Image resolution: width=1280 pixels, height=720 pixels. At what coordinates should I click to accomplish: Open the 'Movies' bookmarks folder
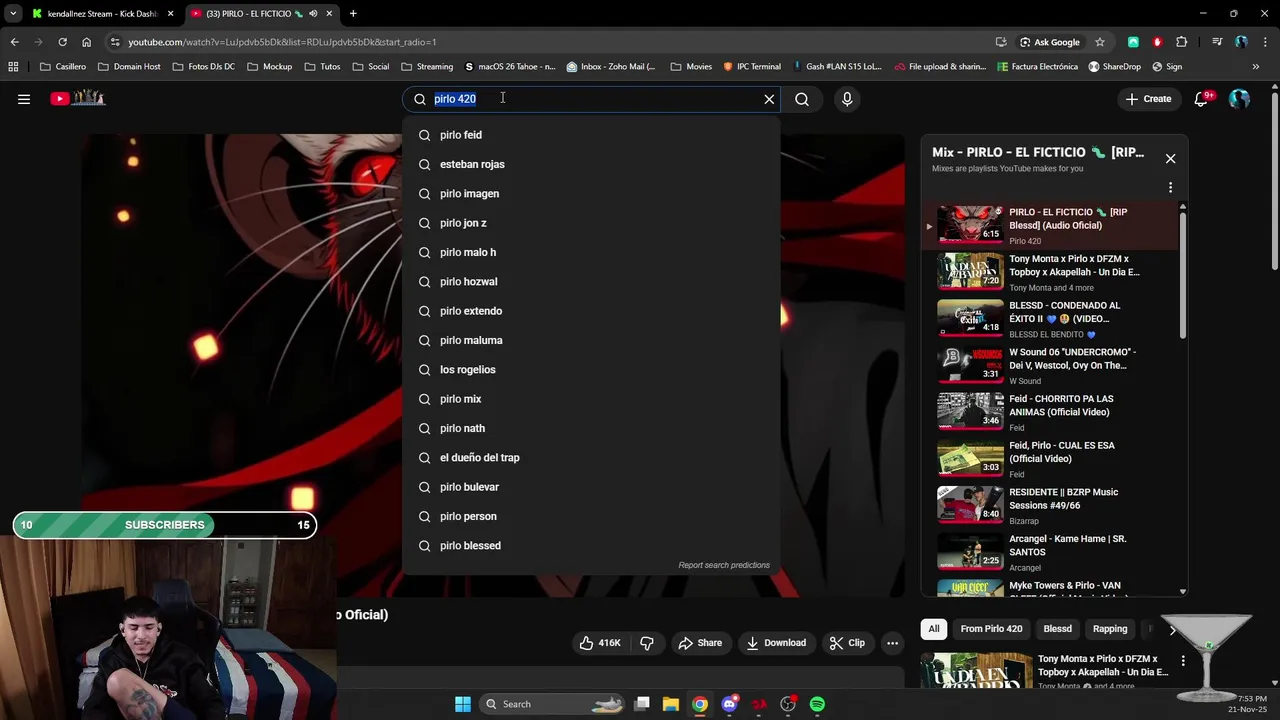(x=692, y=67)
